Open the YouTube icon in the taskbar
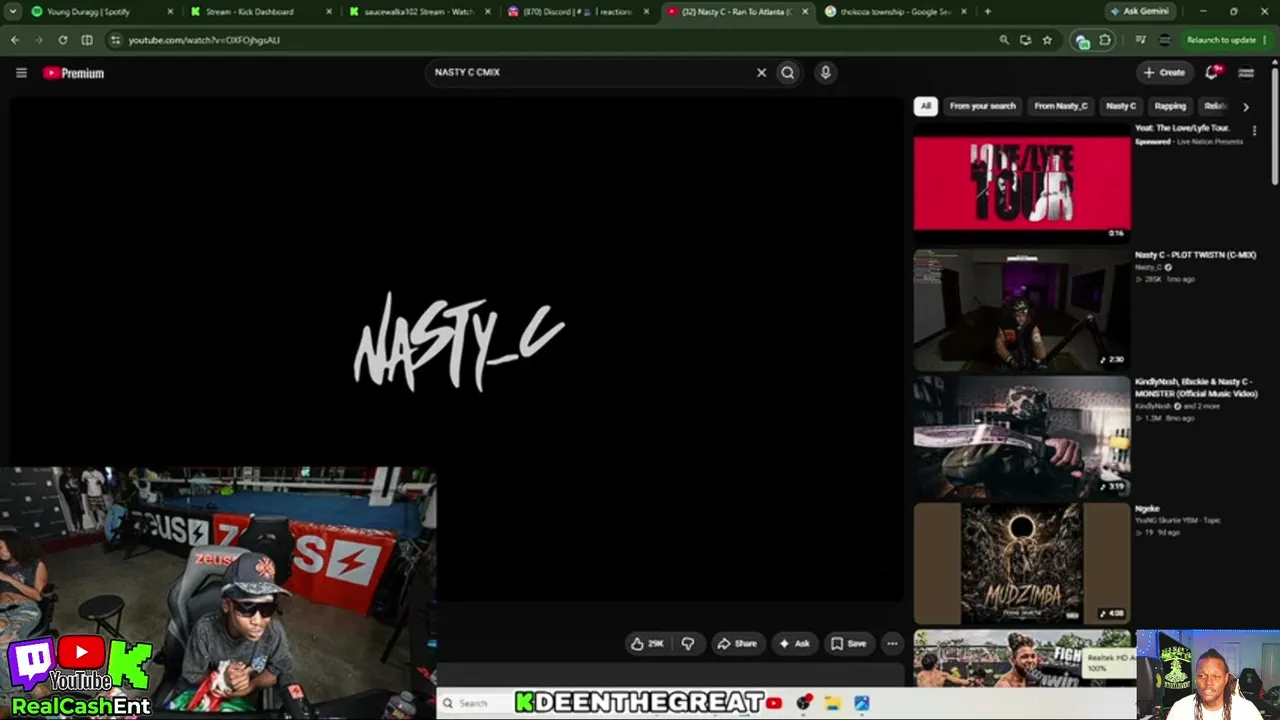This screenshot has height=720, width=1280. click(x=774, y=703)
